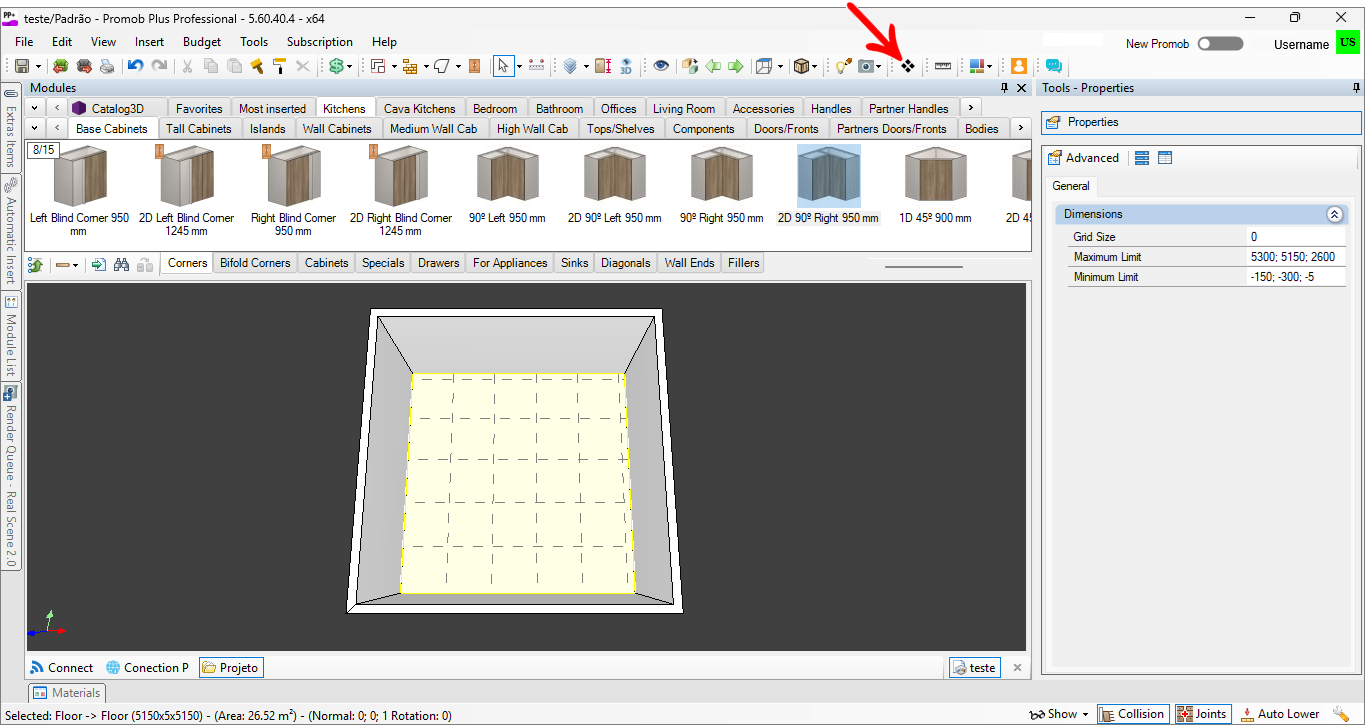Open the Insert menu
Image resolution: width=1365 pixels, height=725 pixels.
coord(150,42)
